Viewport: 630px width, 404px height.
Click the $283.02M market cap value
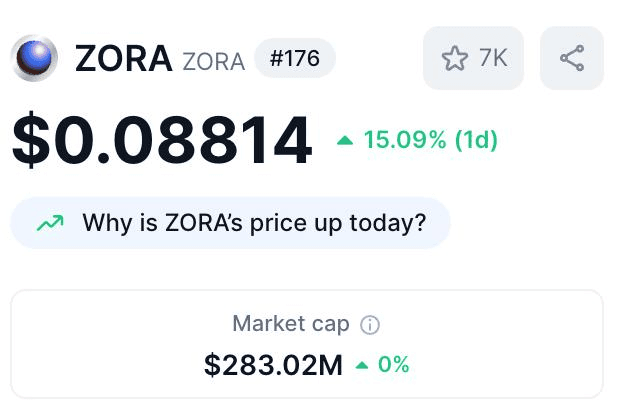[273, 365]
